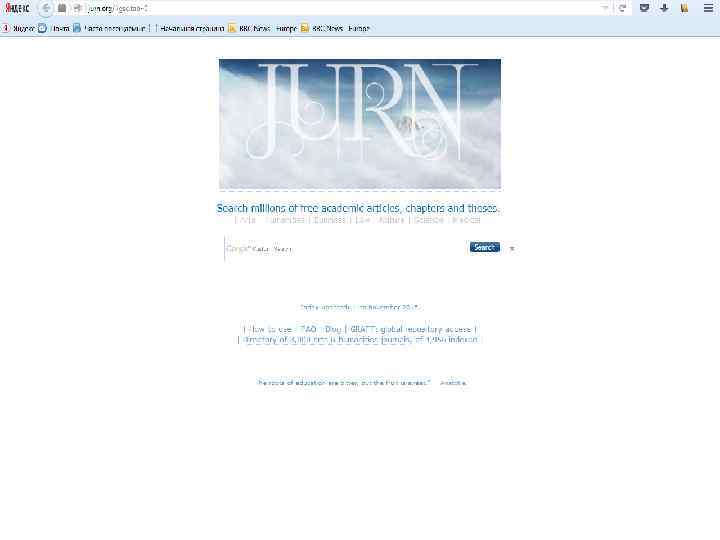
Task: Open the Почта bookmark
Action: [x=54, y=28]
